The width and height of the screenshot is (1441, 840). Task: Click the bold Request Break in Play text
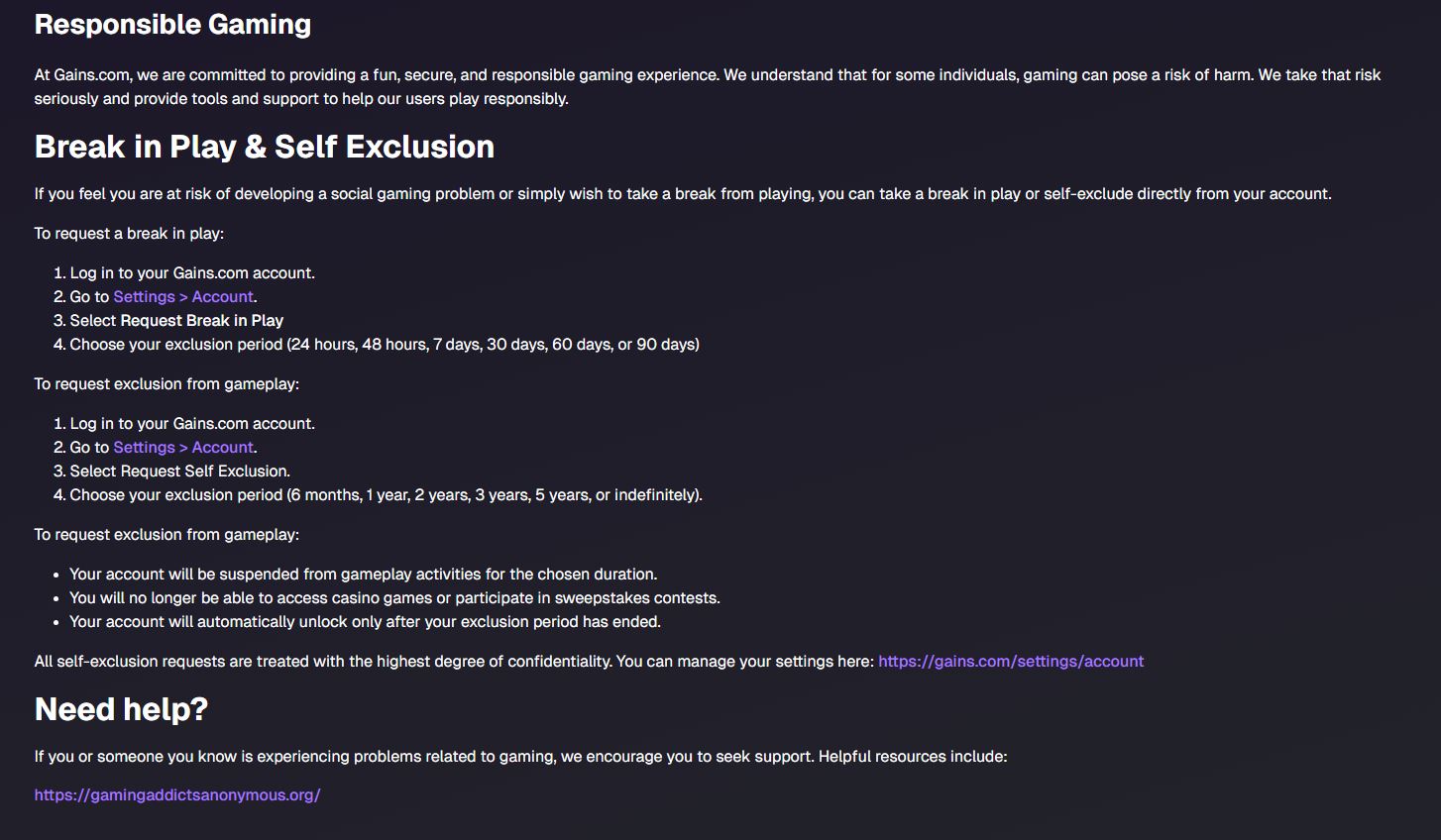pyautogui.click(x=201, y=321)
